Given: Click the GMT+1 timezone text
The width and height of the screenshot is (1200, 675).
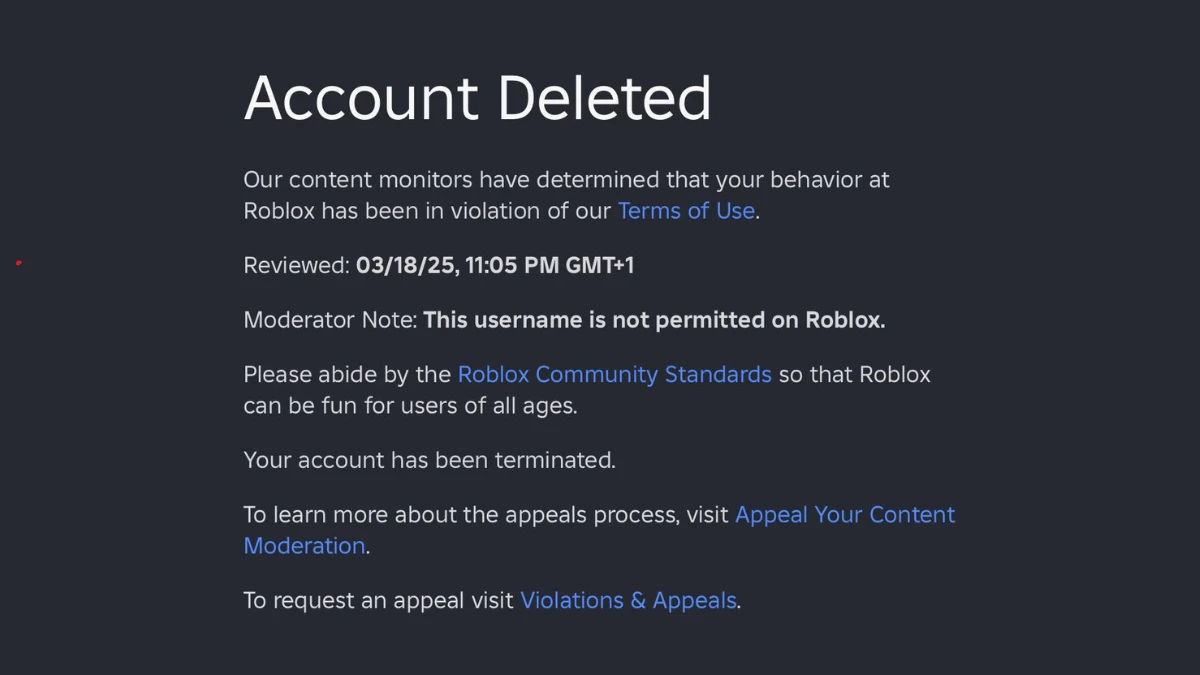Looking at the screenshot, I should (600, 266).
